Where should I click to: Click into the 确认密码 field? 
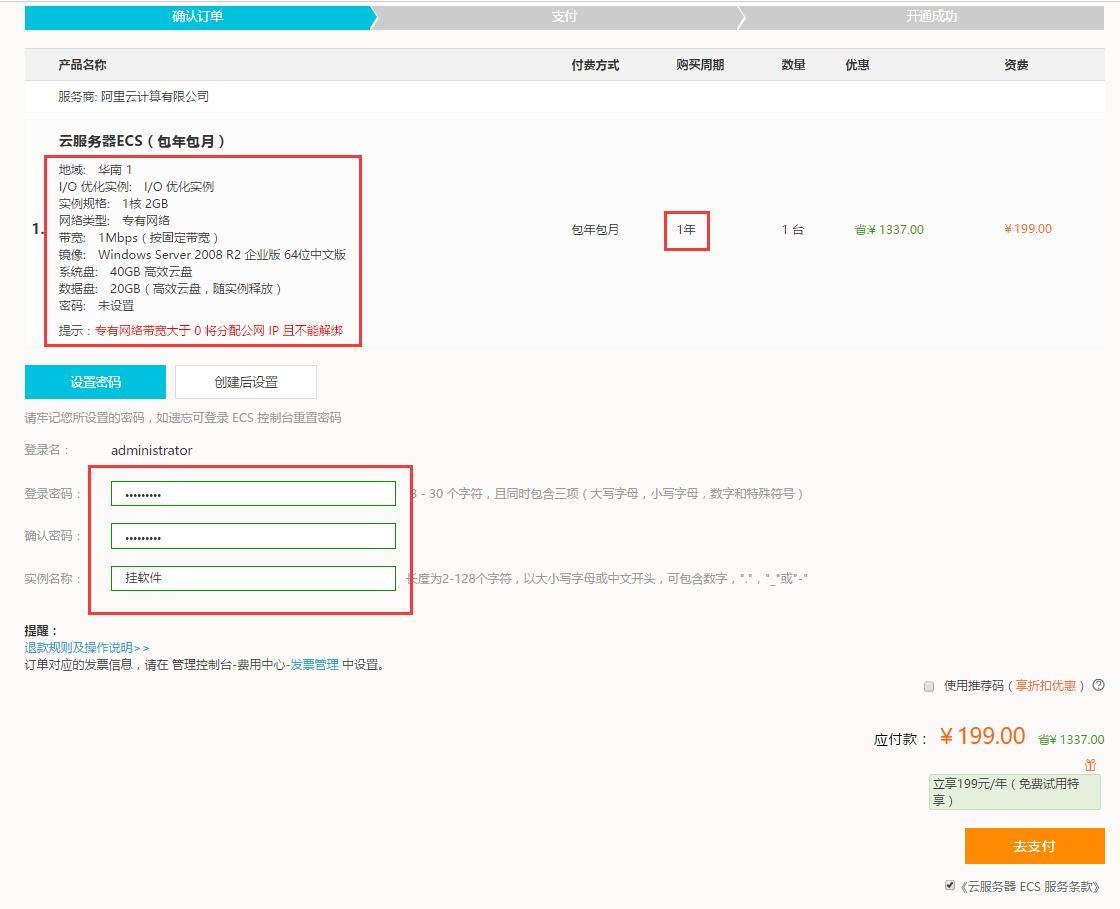coord(253,536)
